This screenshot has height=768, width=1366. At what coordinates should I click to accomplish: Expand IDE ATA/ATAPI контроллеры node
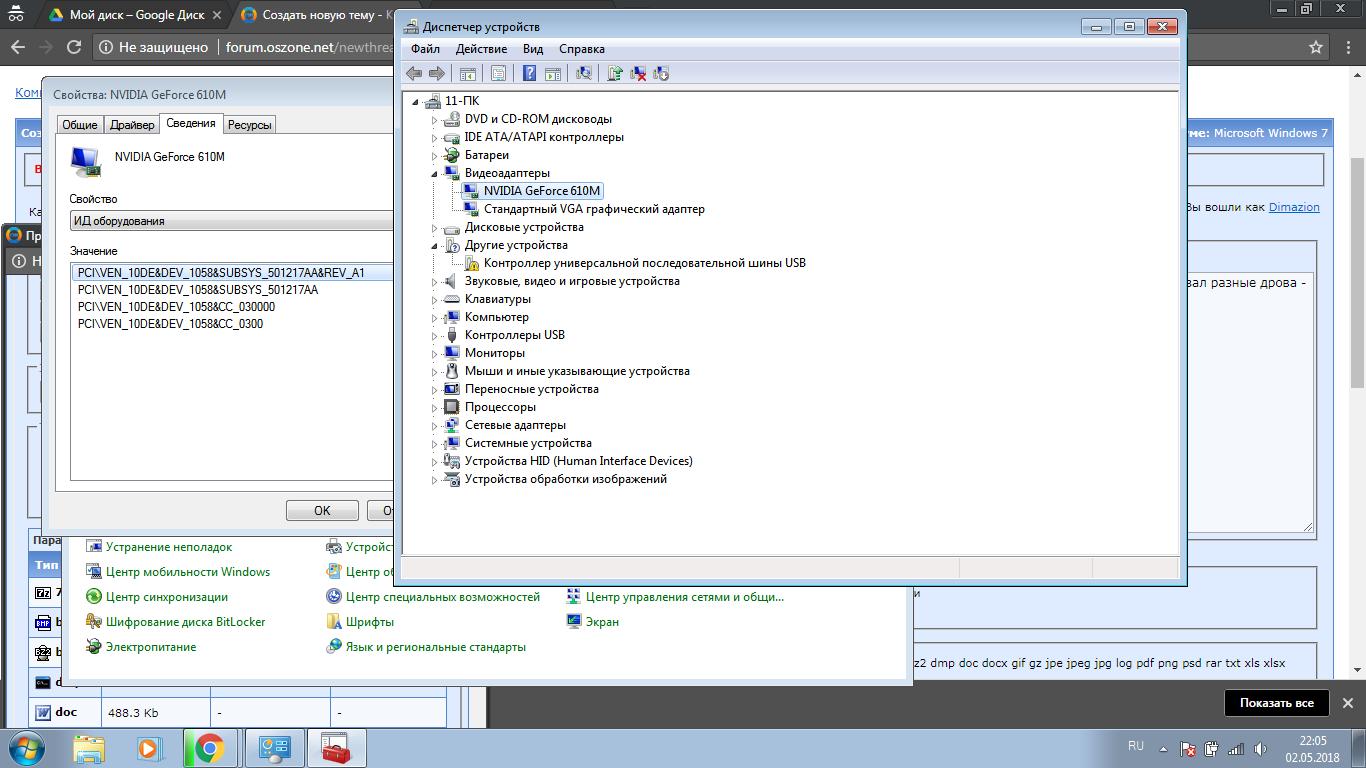point(435,137)
